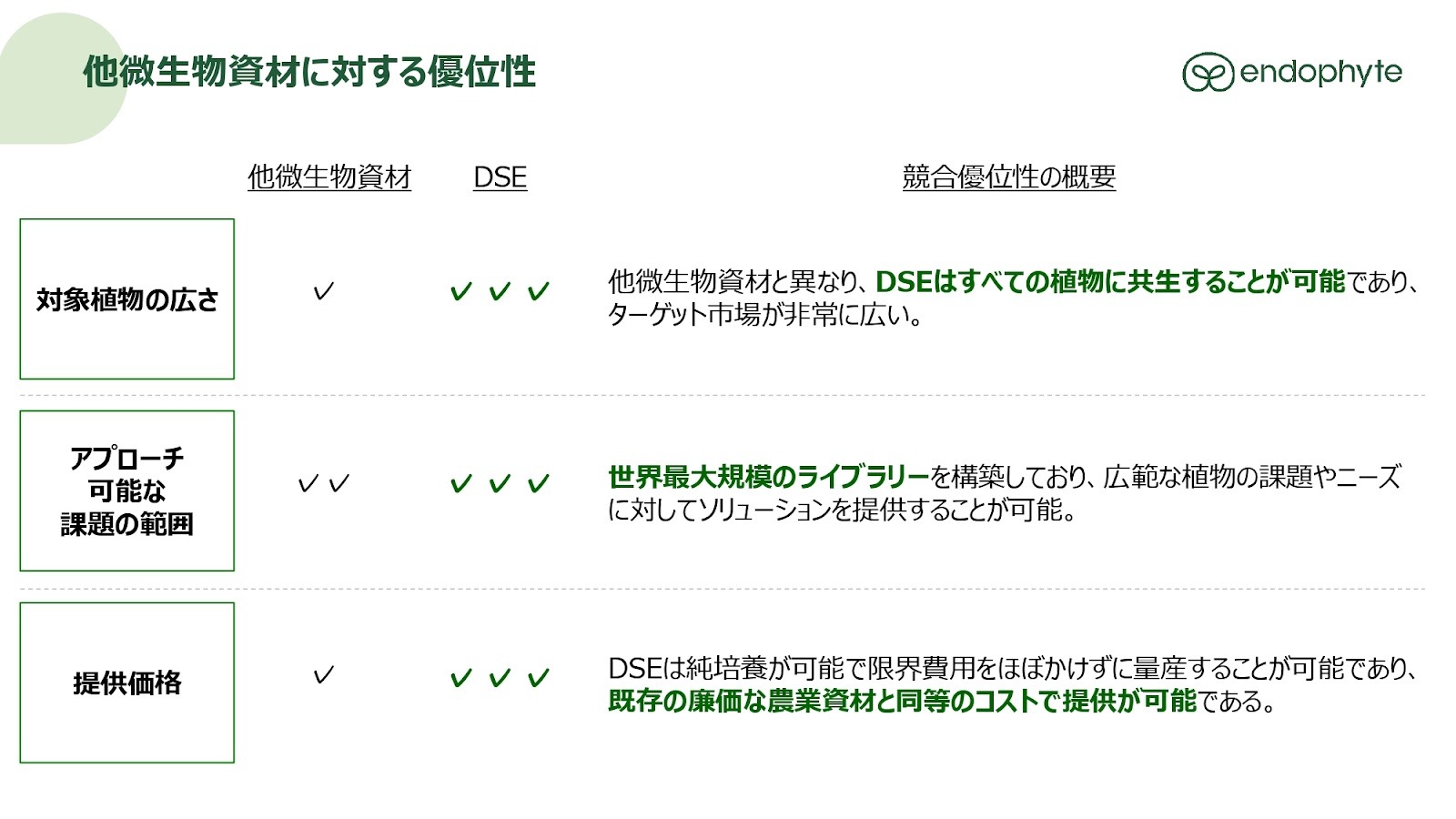
Task: Click the underlined 他微生物資材 column header
Action: coord(329,177)
